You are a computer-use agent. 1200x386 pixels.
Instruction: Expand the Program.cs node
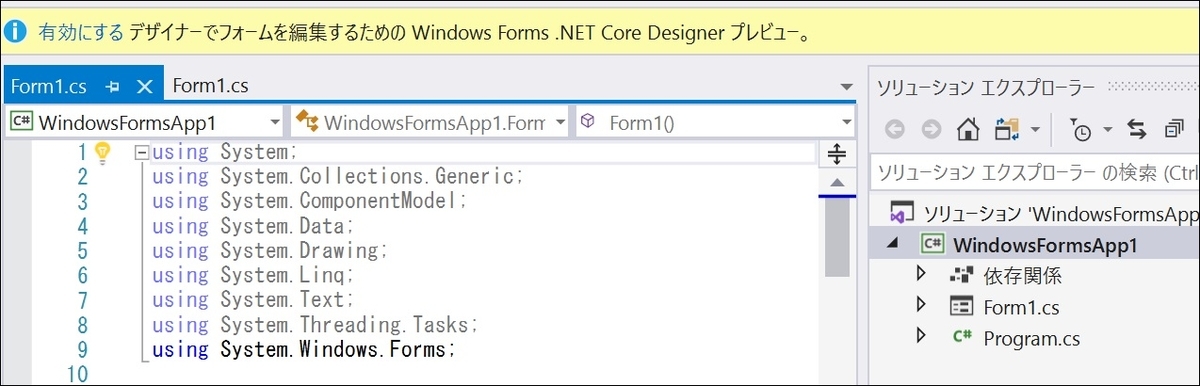[922, 336]
